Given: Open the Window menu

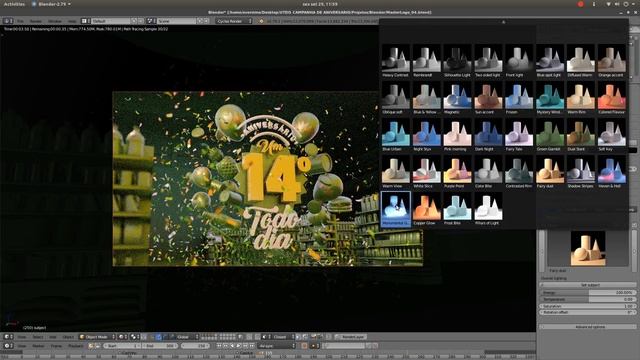Looking at the screenshot, I should point(55,21).
